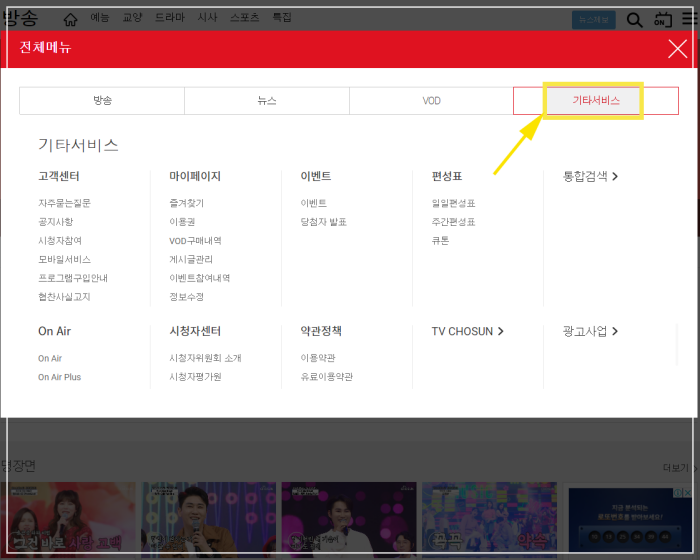
Task: Click 더보기 link beside 명장면
Action: pyautogui.click(x=679, y=468)
